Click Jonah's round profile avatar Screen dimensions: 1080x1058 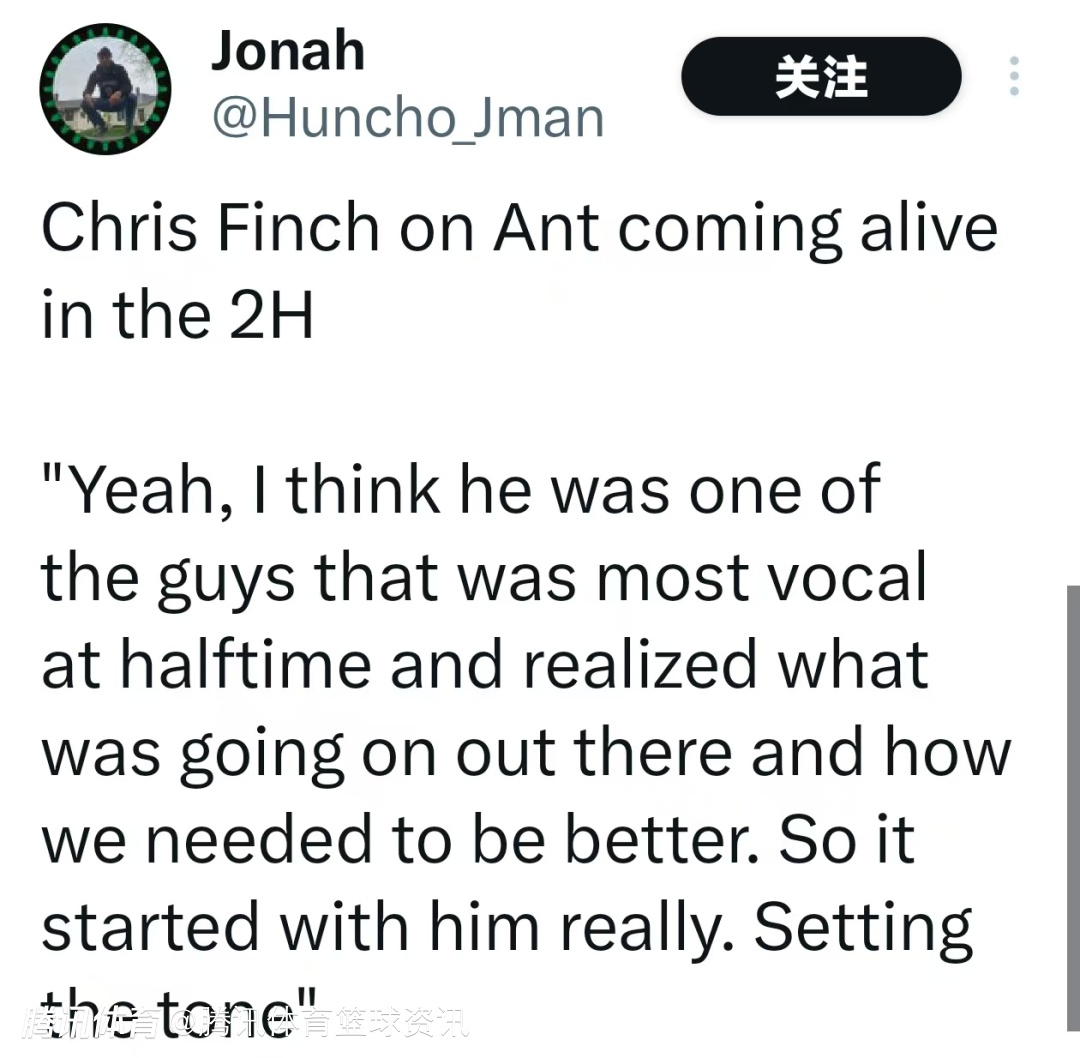click(x=105, y=89)
